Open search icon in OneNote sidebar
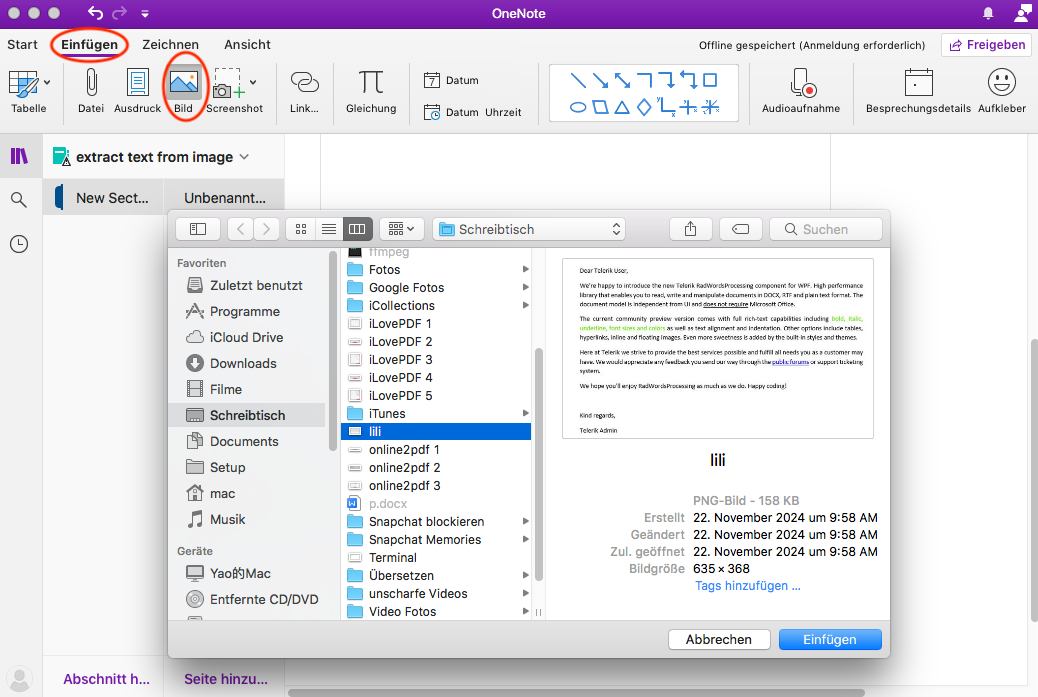Viewport: 1038px width, 697px height. coord(19,200)
